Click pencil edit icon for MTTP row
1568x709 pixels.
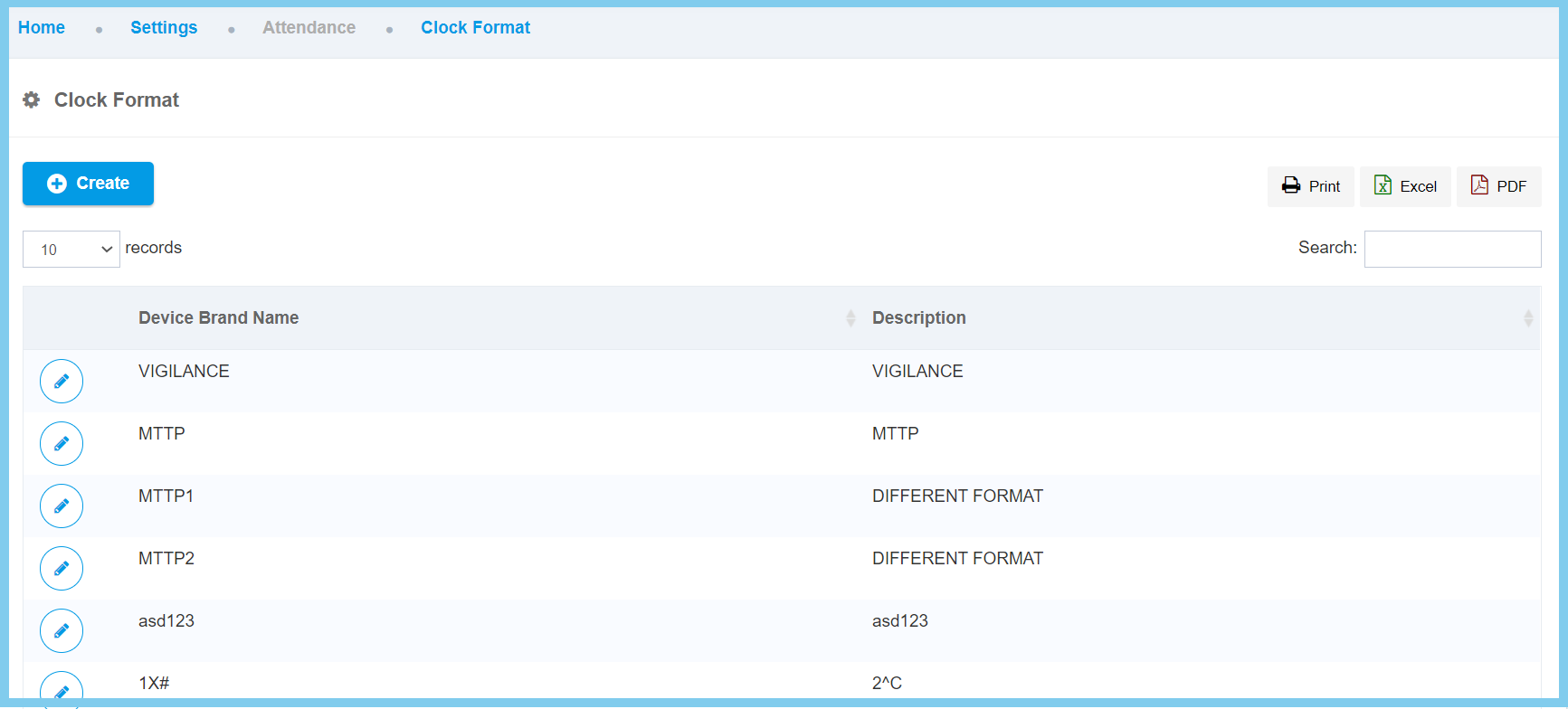coord(62,444)
